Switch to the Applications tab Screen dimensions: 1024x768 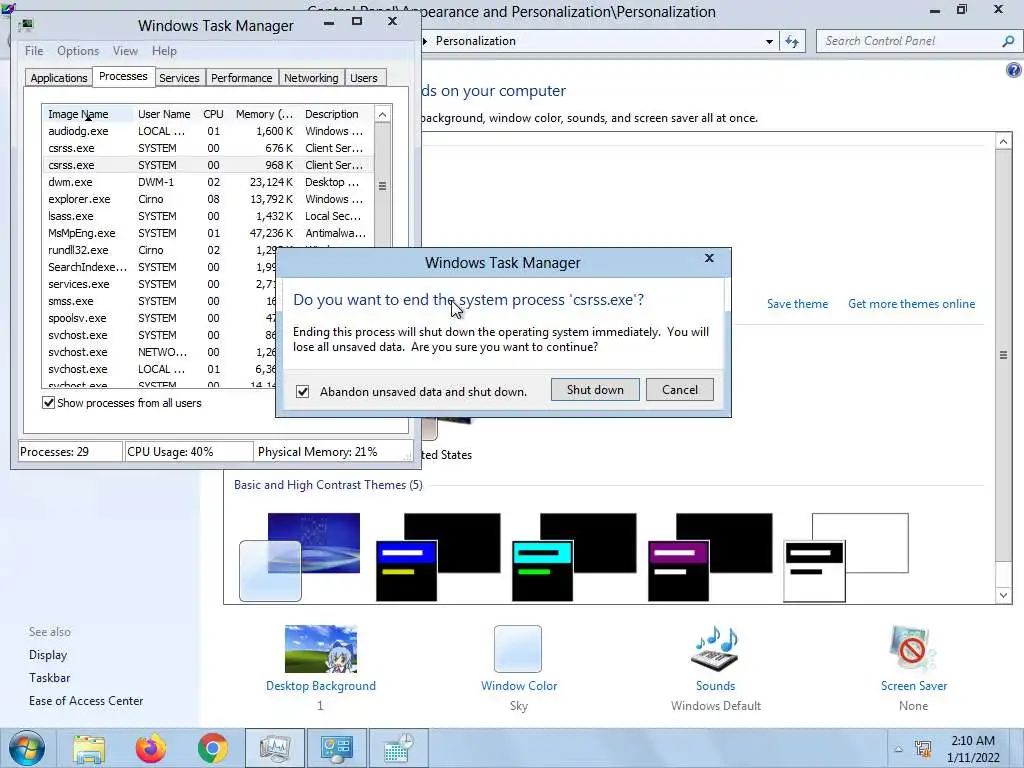tap(59, 78)
